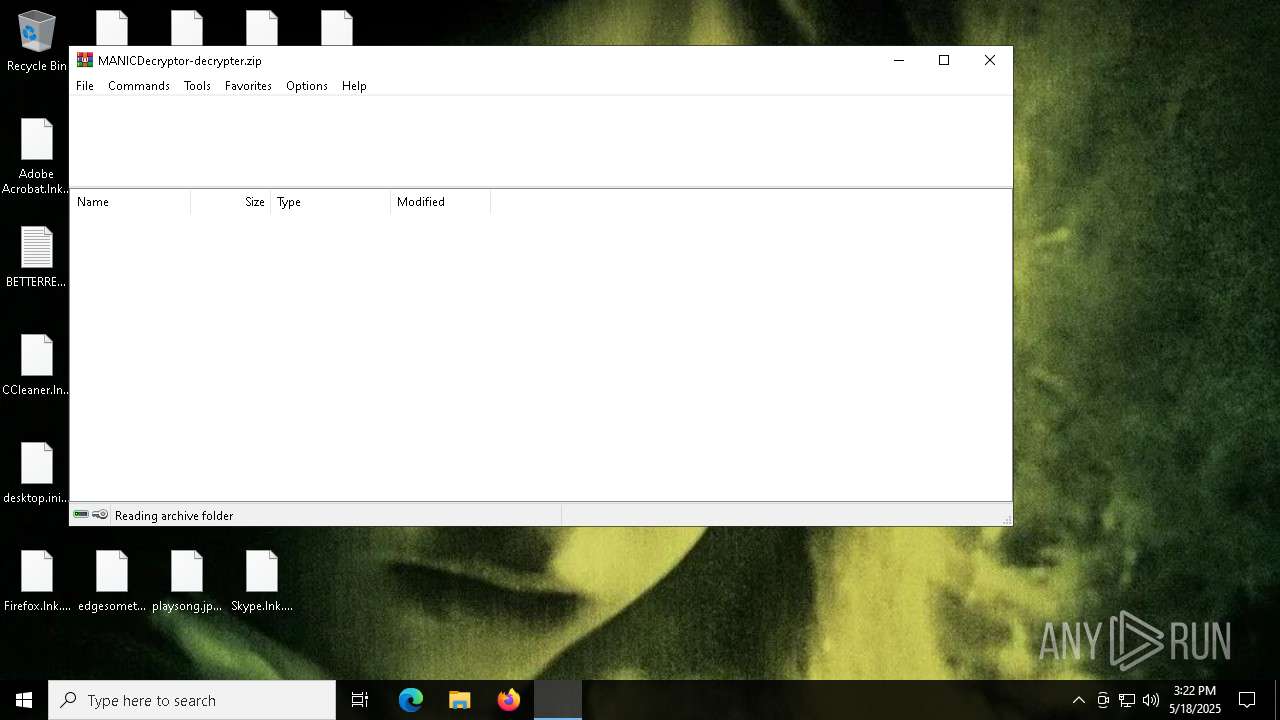Click the window resize grip corner

(1006, 519)
